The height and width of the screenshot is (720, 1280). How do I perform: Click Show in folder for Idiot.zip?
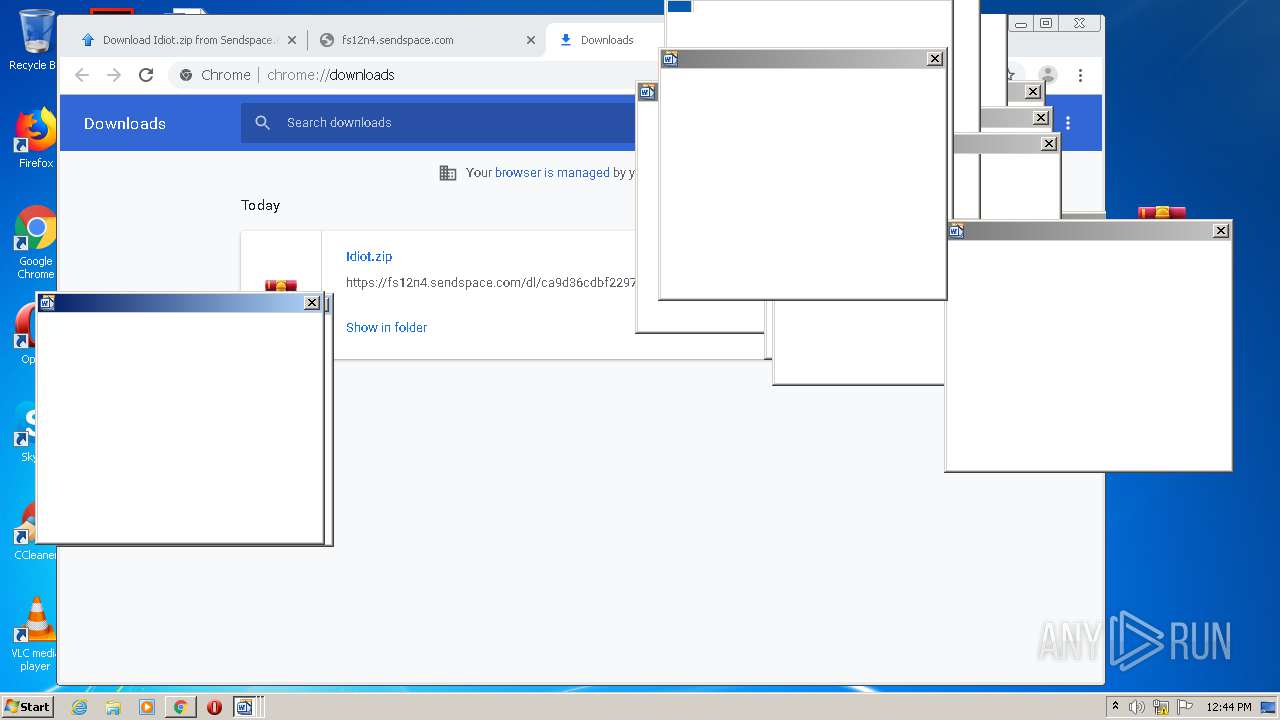pyautogui.click(x=386, y=327)
